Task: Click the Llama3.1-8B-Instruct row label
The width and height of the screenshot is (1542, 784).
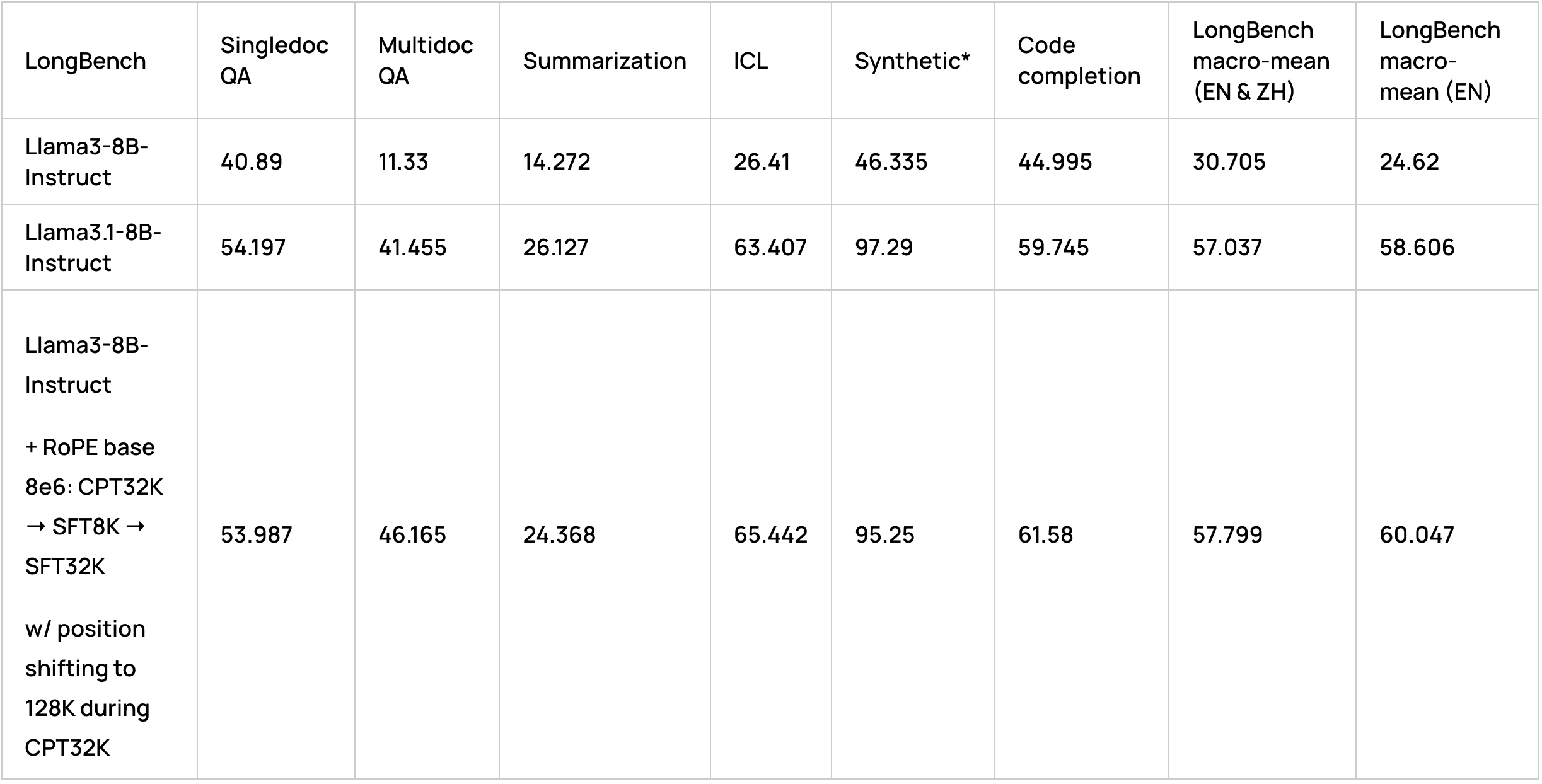Action: coord(93,247)
